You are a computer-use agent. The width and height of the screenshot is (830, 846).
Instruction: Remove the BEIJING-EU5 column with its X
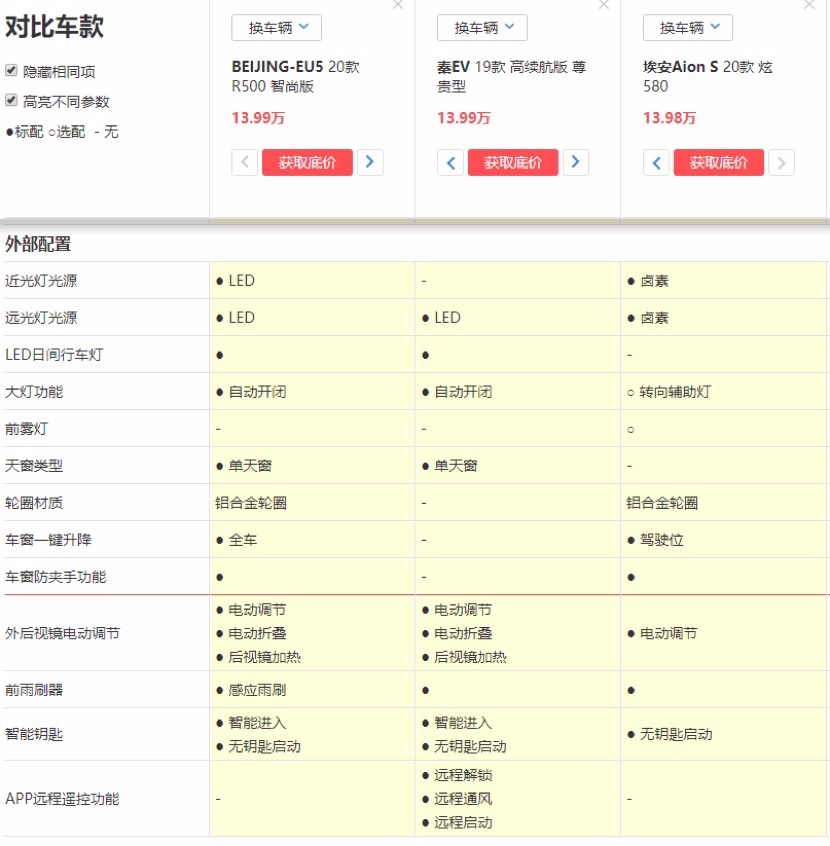click(398, 5)
